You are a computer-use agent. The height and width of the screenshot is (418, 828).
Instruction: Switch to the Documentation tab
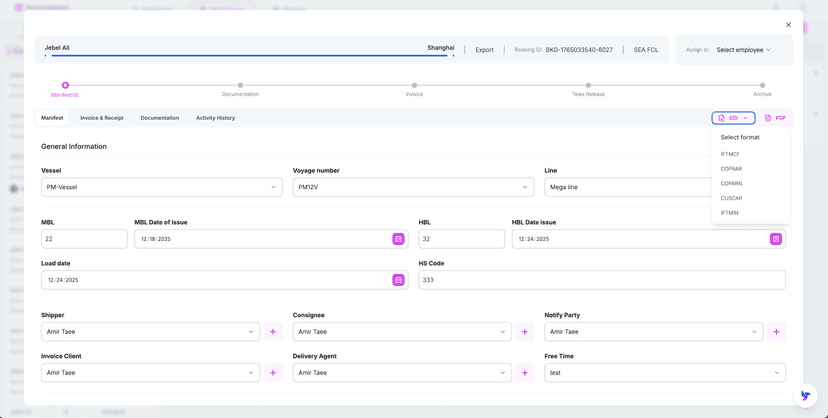159,118
